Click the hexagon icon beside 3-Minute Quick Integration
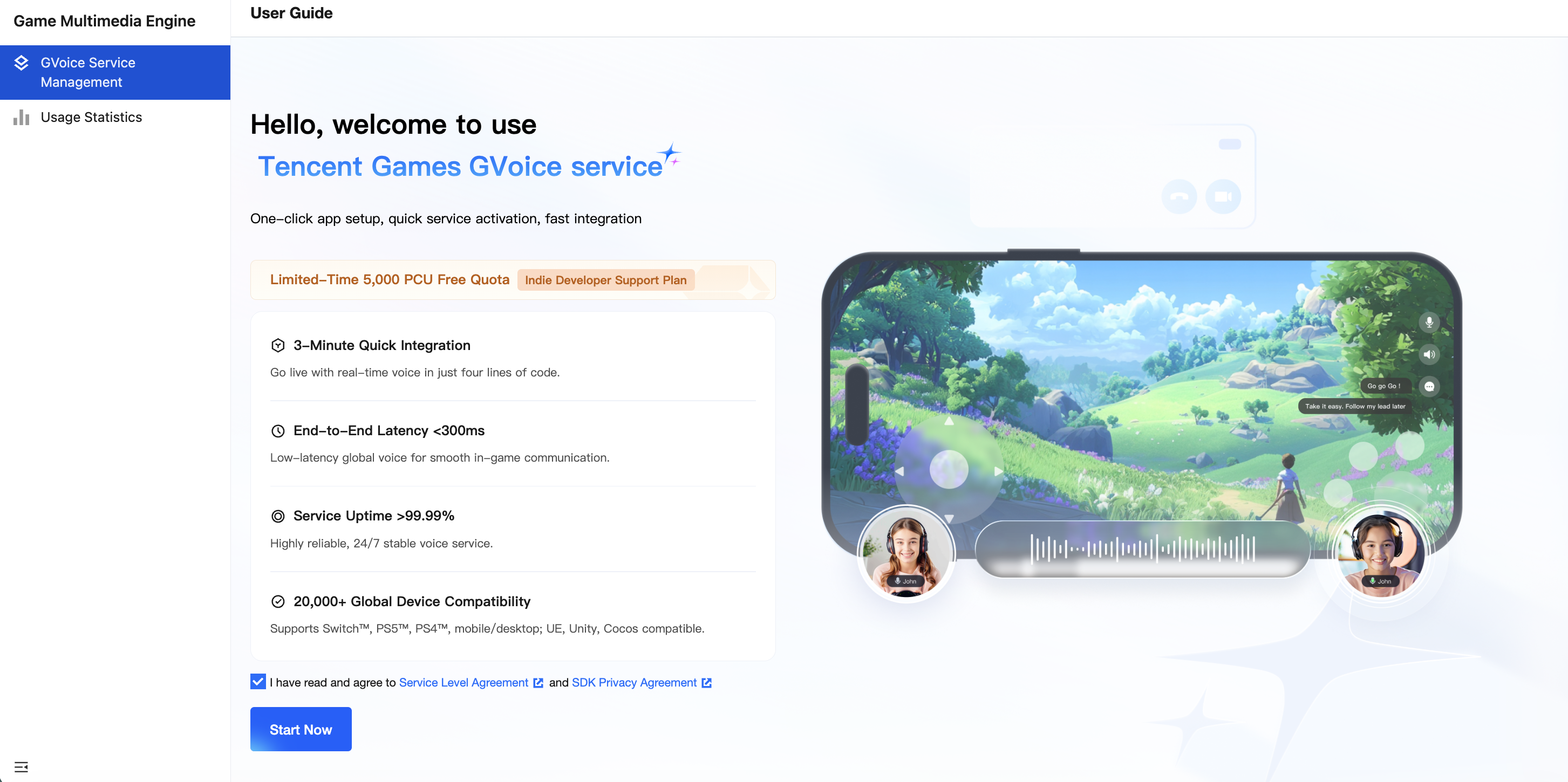1568x782 pixels. click(x=277, y=346)
